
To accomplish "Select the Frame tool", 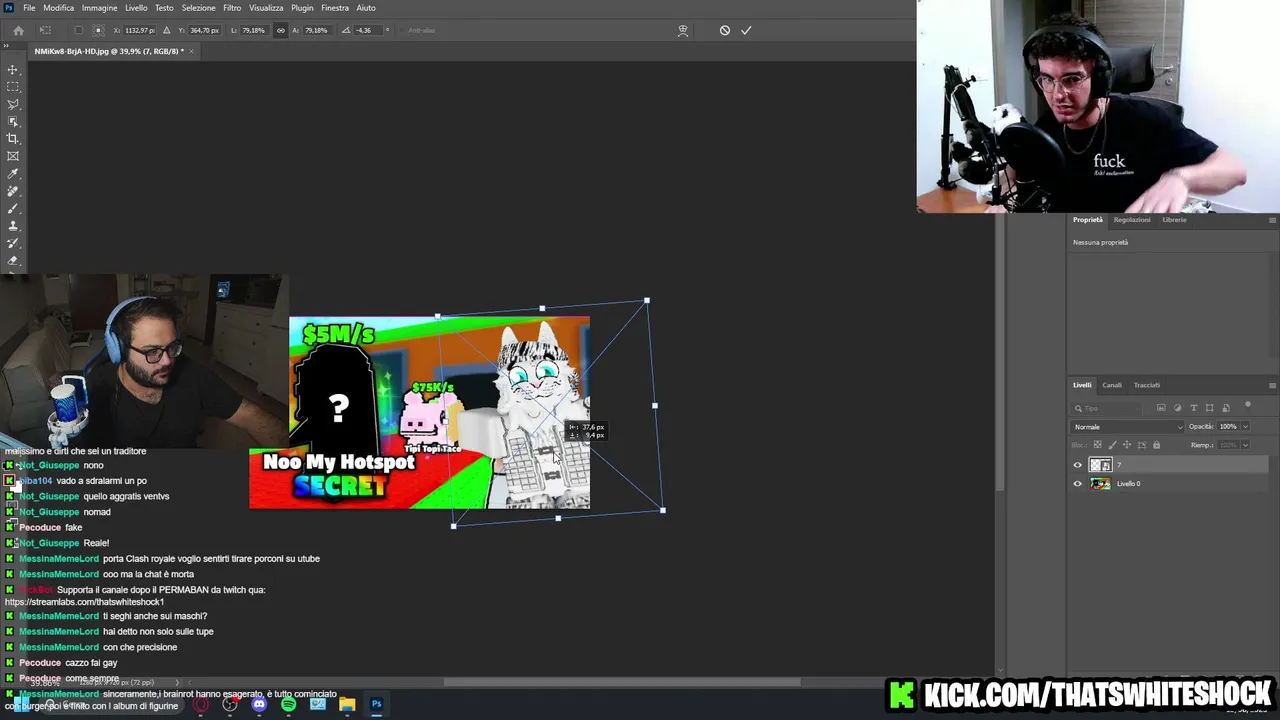I will 13,156.
